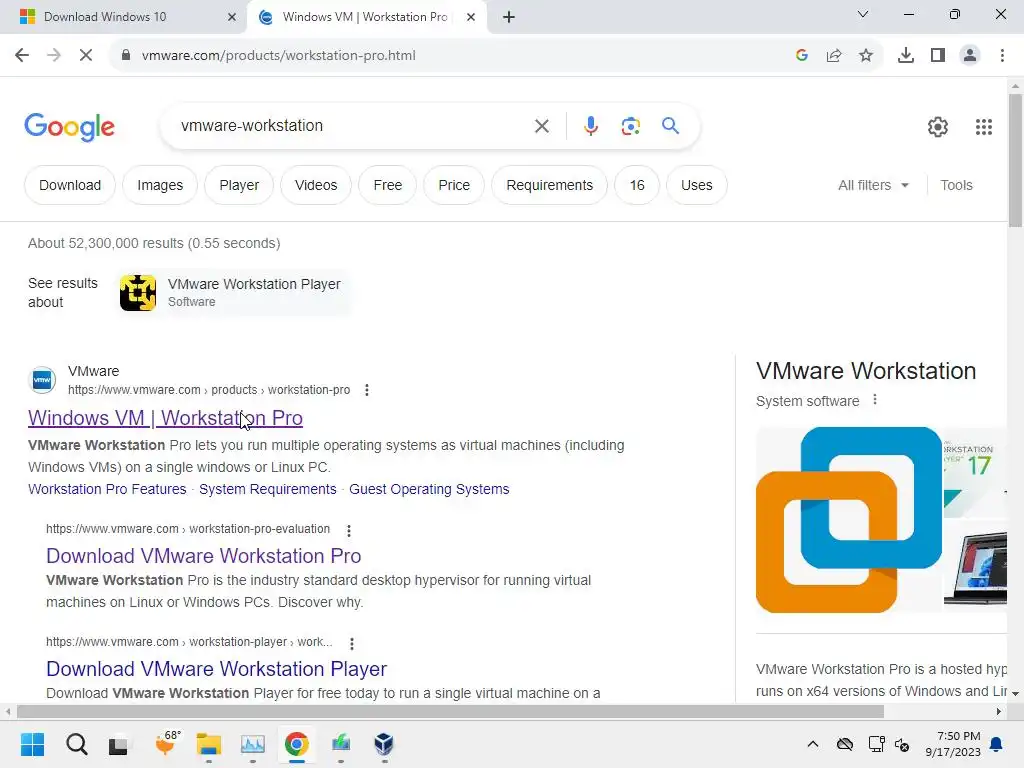Click inside the Google search field
This screenshot has height=768, width=1024.
pyautogui.click(x=353, y=126)
